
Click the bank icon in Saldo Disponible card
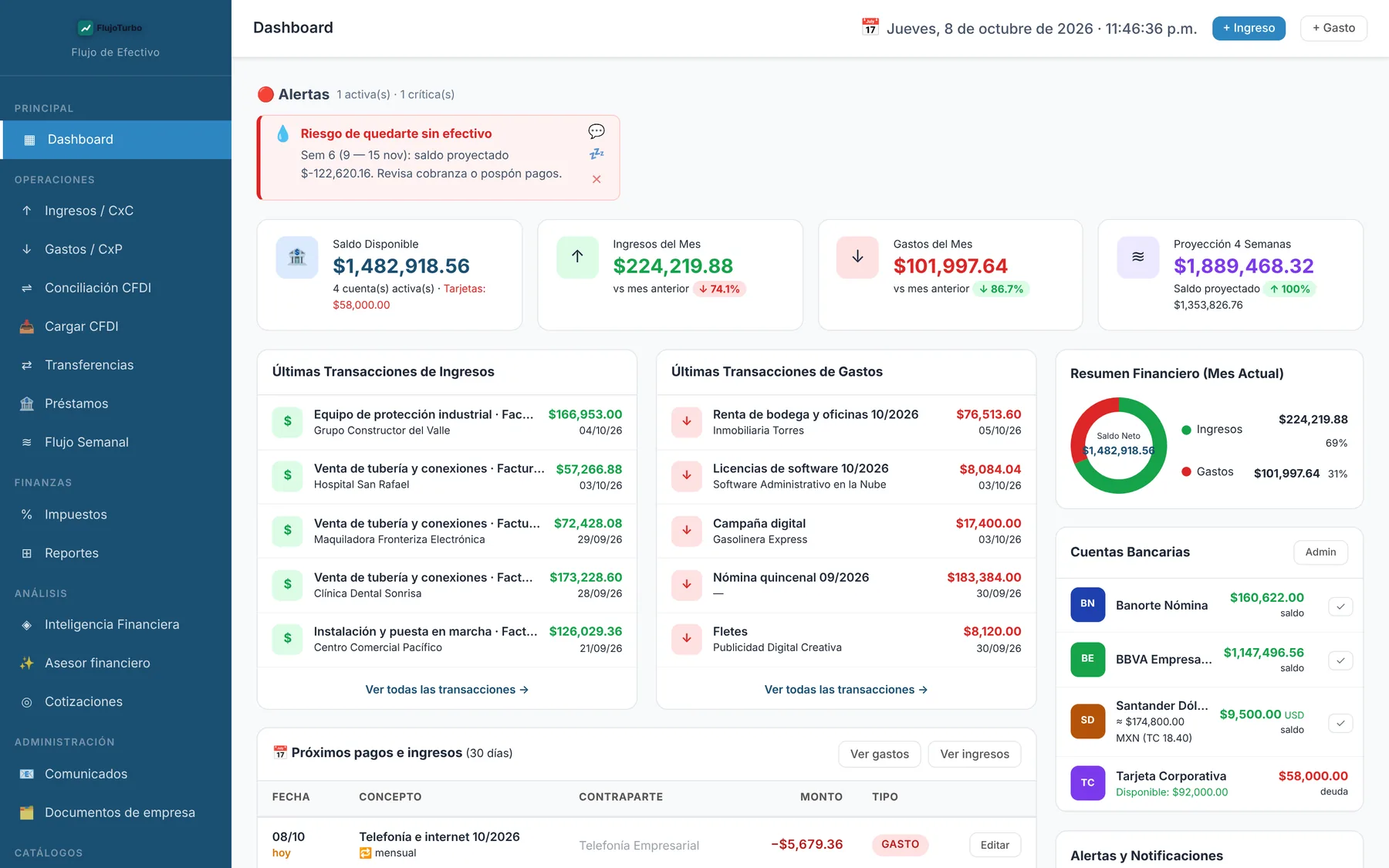297,257
